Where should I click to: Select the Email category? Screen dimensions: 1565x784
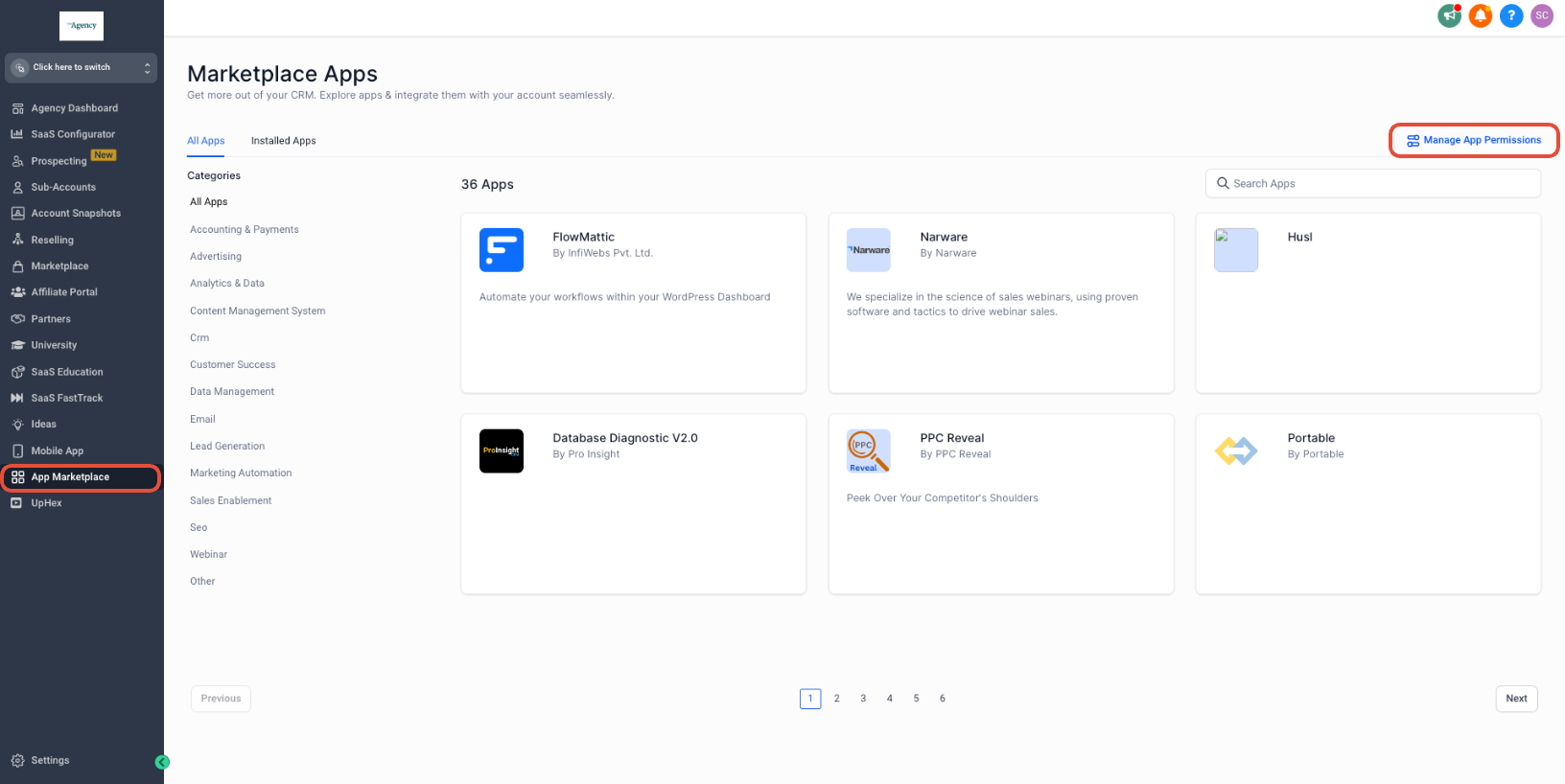(202, 420)
